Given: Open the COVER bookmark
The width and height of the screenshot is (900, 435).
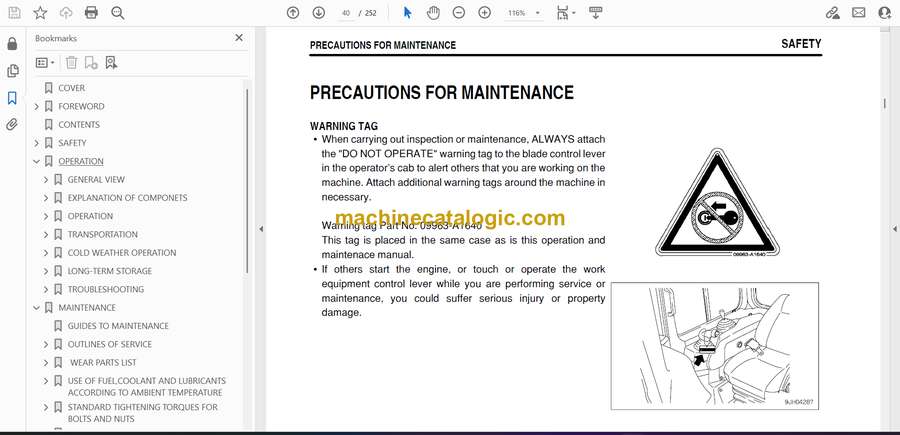Looking at the screenshot, I should [x=72, y=88].
